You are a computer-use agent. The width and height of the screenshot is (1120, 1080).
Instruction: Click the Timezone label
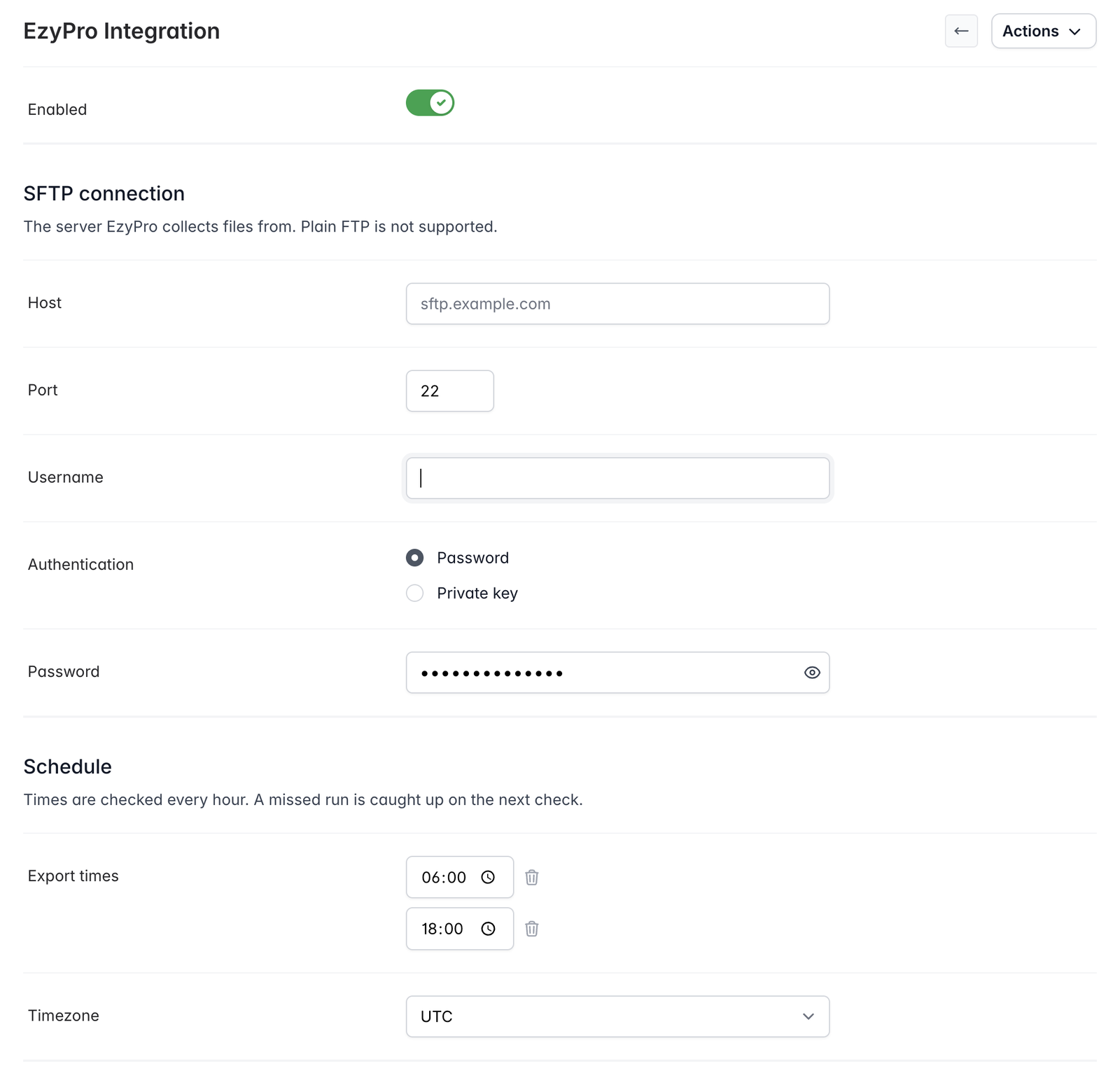64,1016
